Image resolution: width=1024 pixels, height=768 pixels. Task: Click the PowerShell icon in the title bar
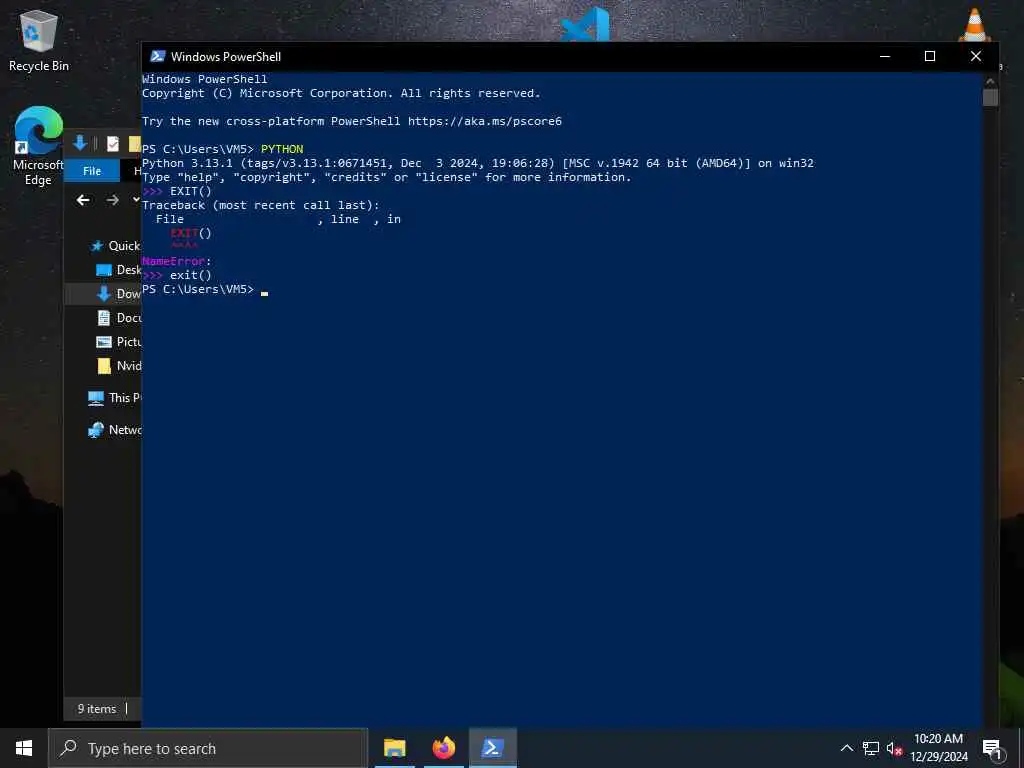pyautogui.click(x=157, y=56)
